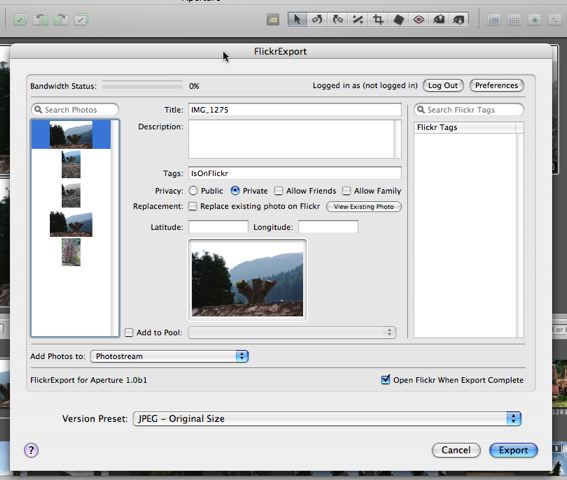Click the dimmed histogram-style icon in right toolbar group

coord(494,20)
